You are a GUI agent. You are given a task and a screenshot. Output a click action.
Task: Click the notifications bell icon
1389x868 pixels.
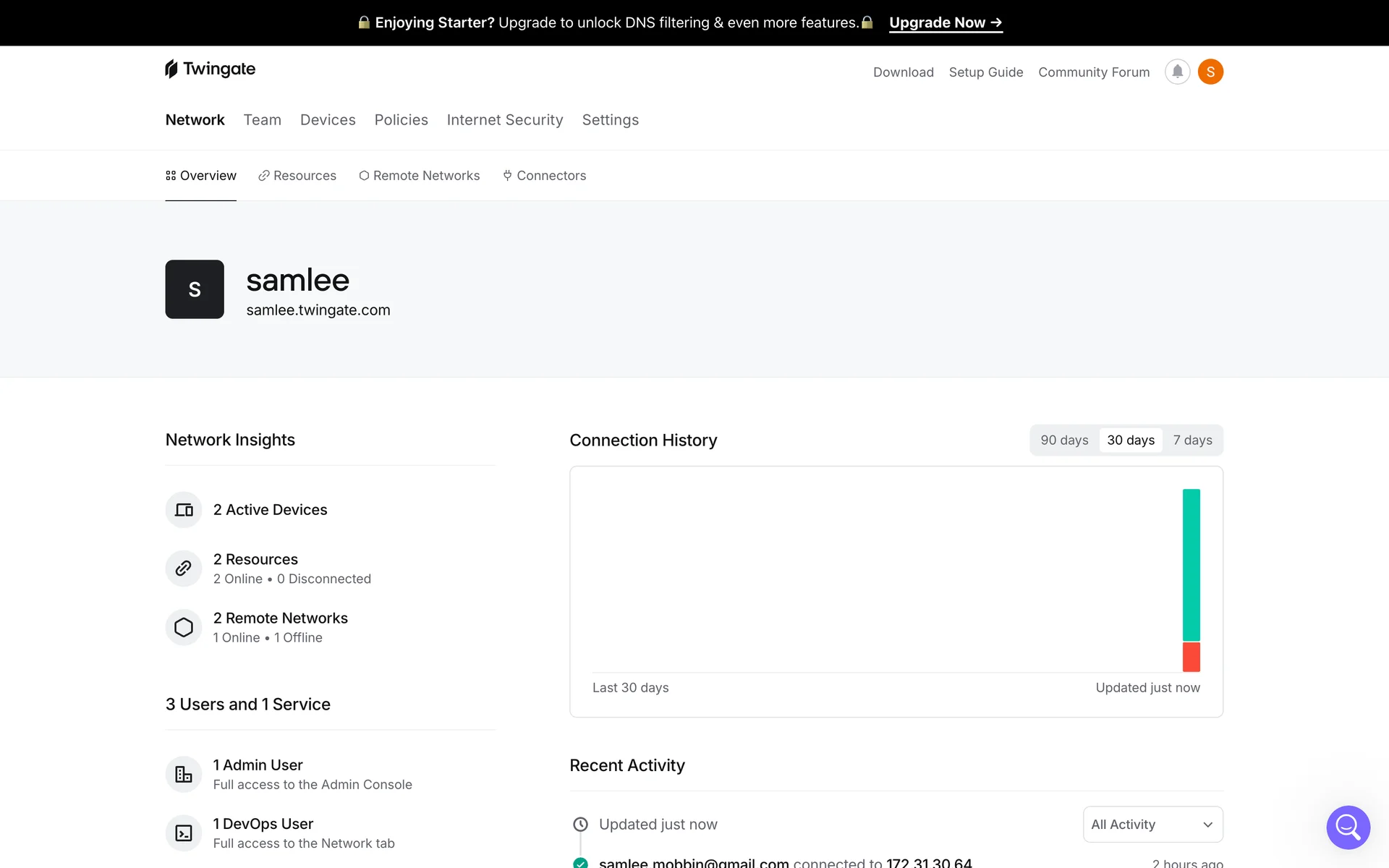pos(1177,72)
